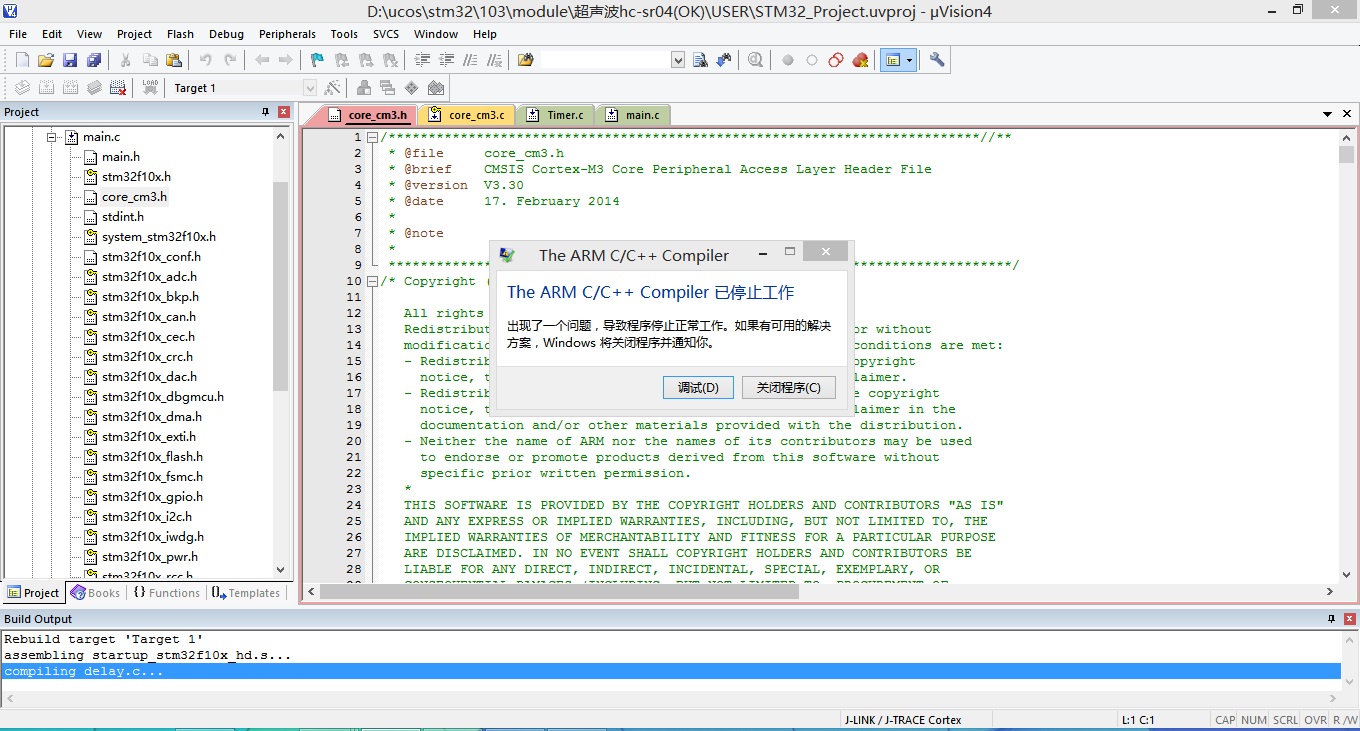Image resolution: width=1360 pixels, height=731 pixels.
Task: Open Configuration with the wrench icon
Action: tap(937, 60)
